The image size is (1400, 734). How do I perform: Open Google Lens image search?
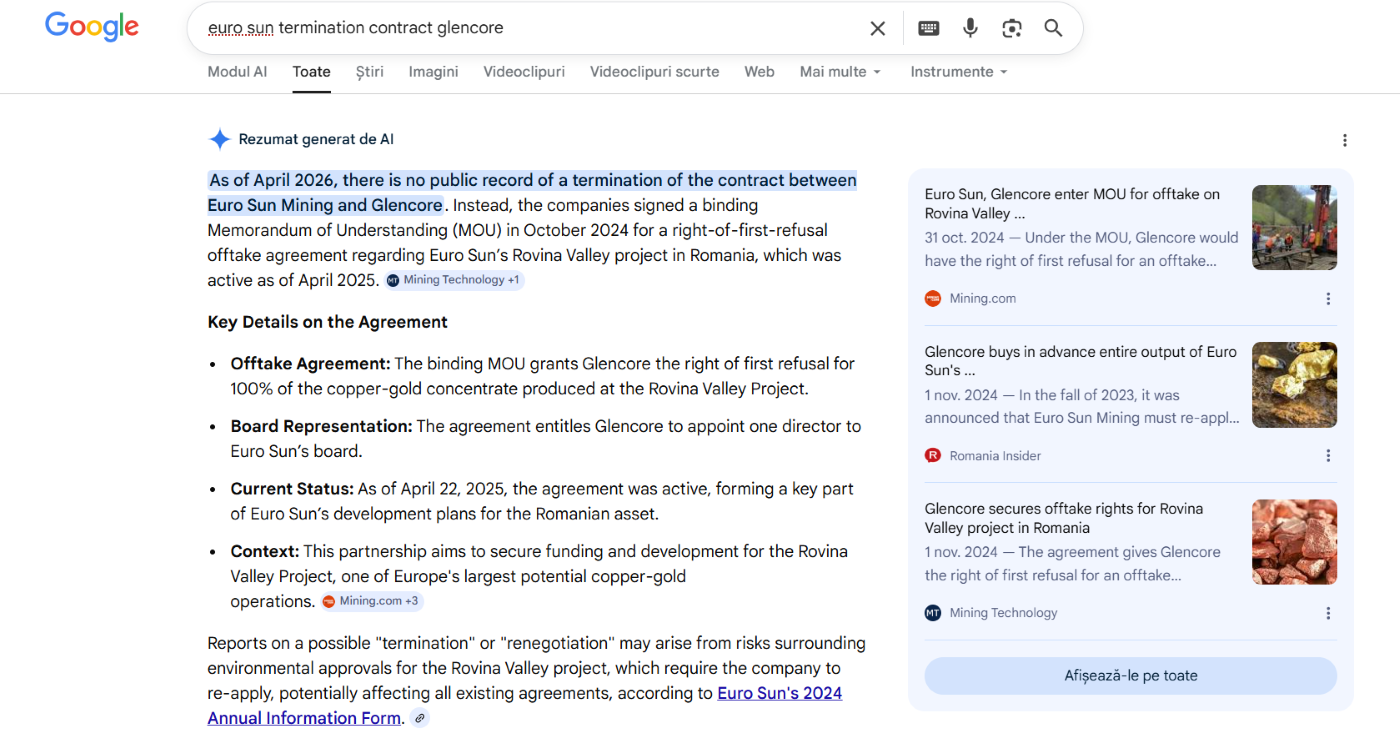[x=1012, y=28]
